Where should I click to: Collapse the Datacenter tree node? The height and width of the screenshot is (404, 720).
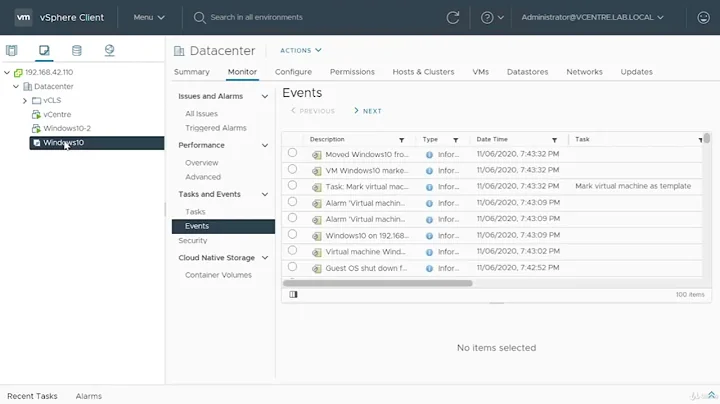tap(16, 86)
